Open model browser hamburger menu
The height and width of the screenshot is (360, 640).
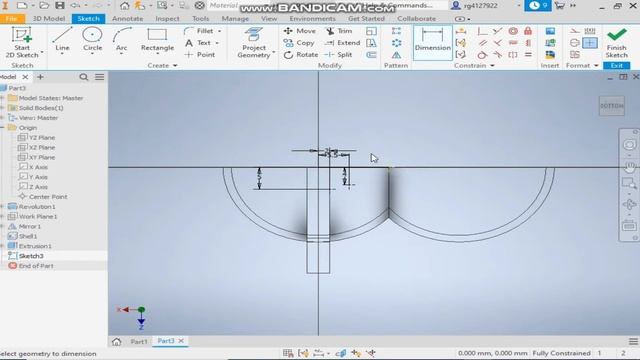[x=100, y=77]
